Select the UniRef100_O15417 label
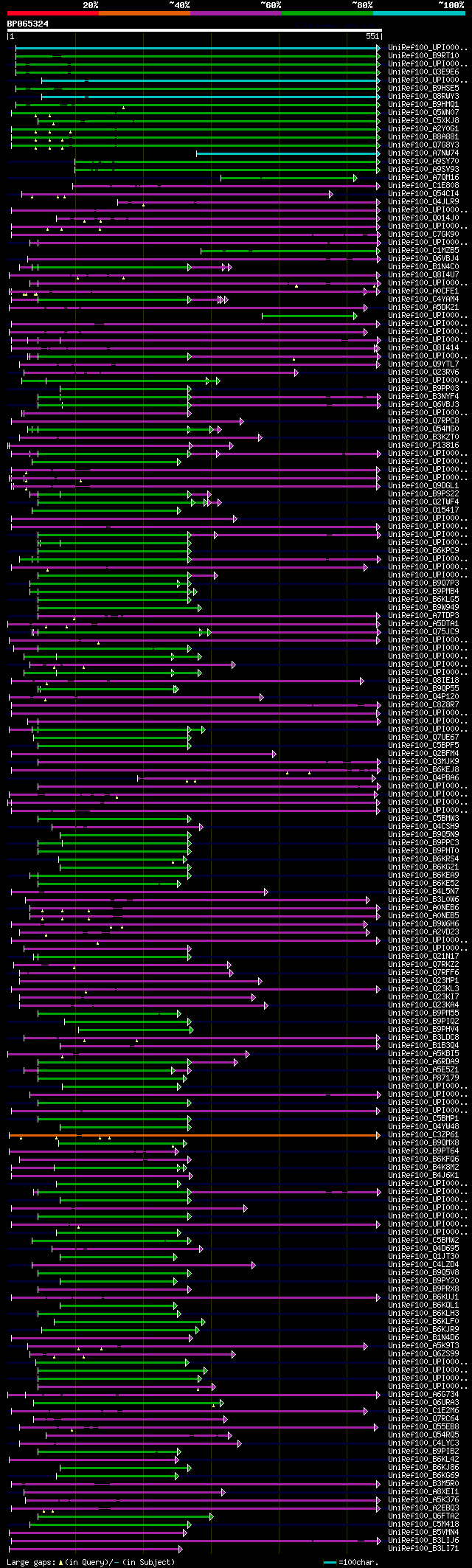The width and height of the screenshot is (472, 1568). click(423, 510)
